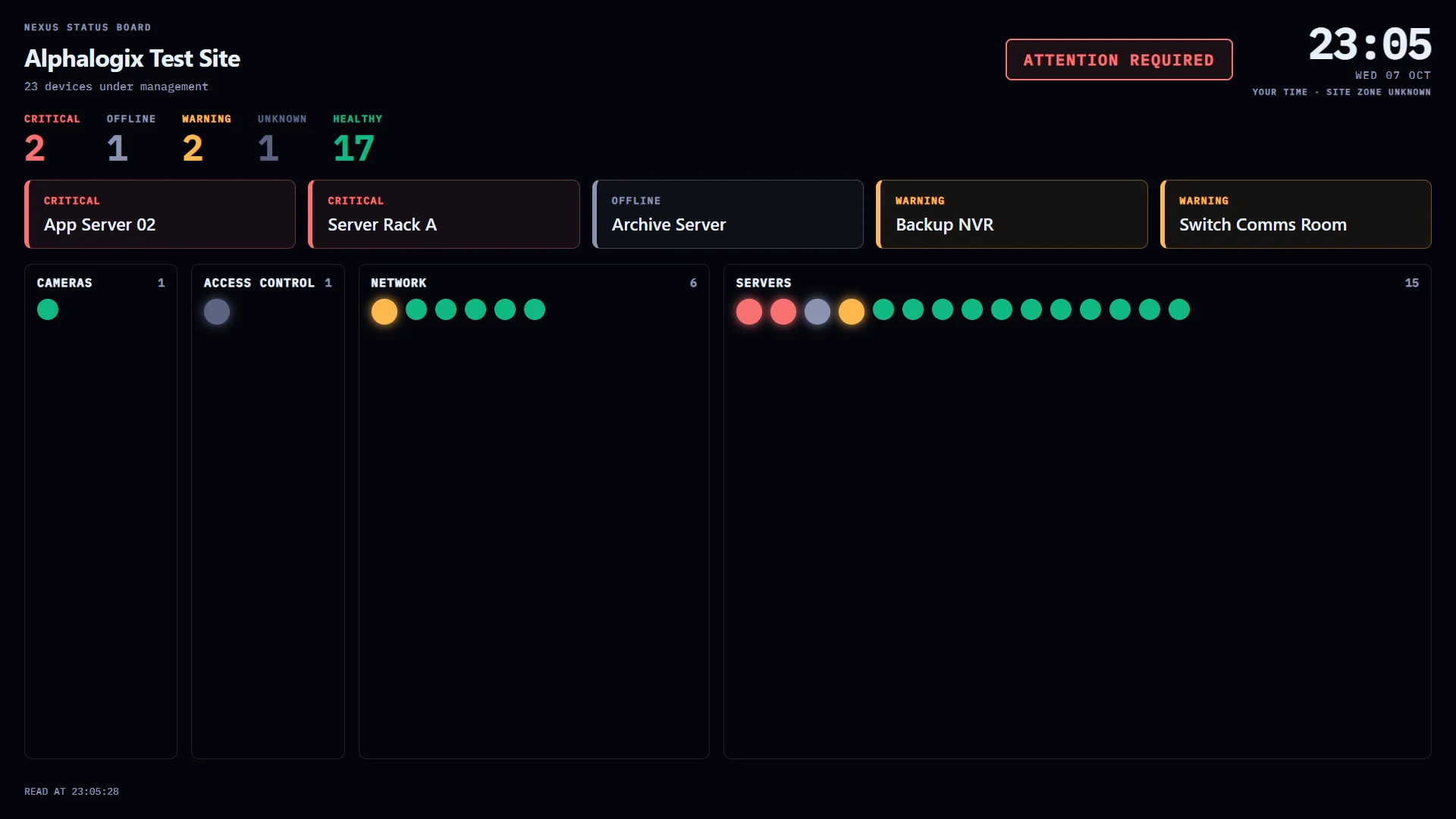Click the Servers panel header
Image resolution: width=1456 pixels, height=819 pixels.
tap(1077, 283)
